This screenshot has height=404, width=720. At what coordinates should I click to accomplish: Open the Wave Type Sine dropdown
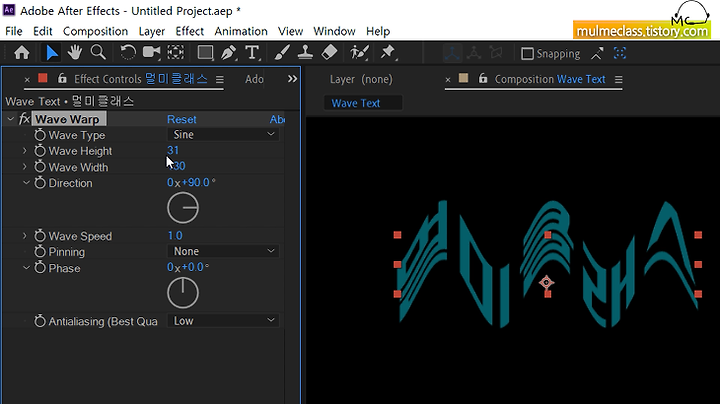(223, 135)
